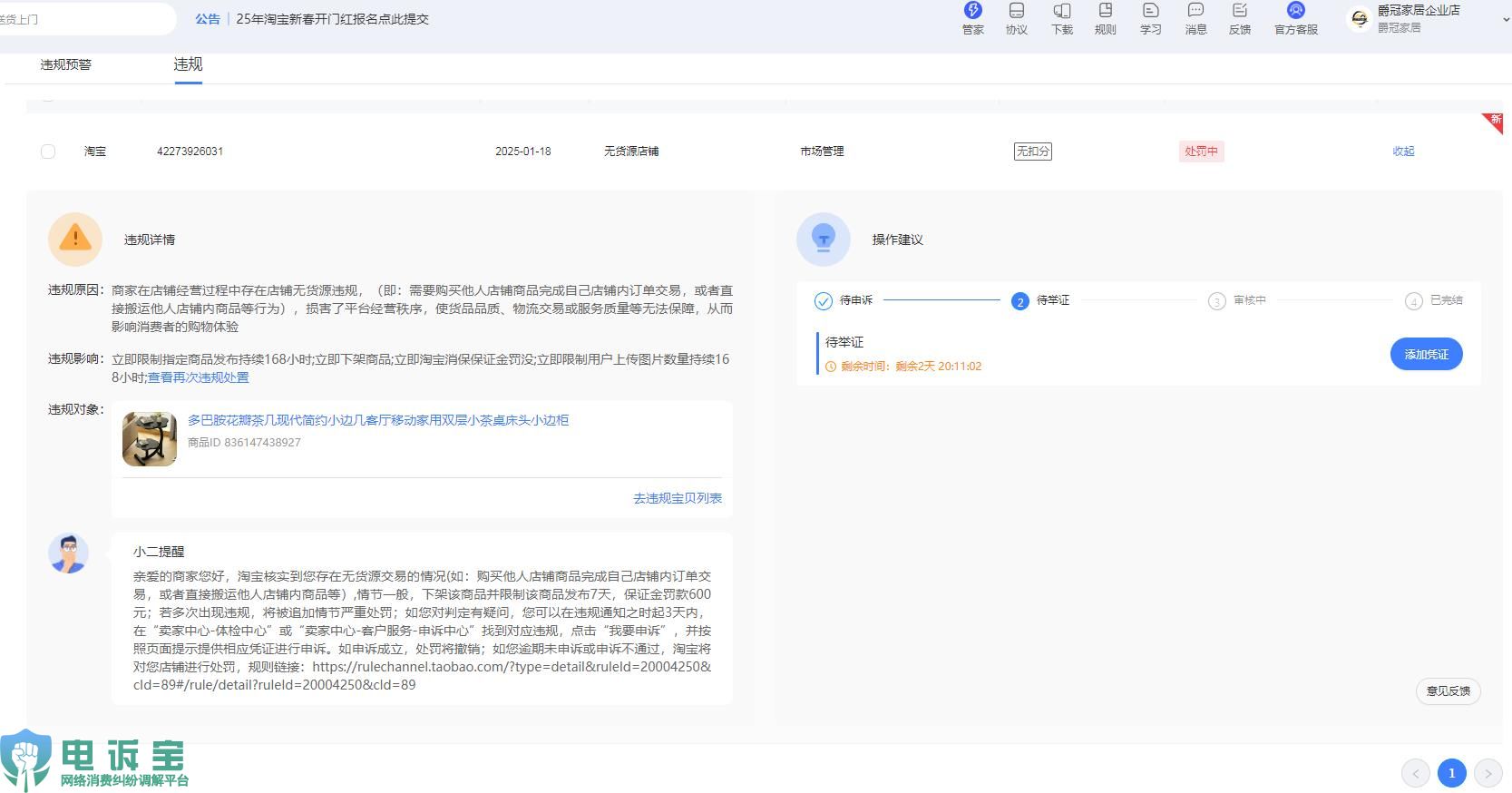
Task: Collapse the row via 收起 link
Action: click(1403, 152)
